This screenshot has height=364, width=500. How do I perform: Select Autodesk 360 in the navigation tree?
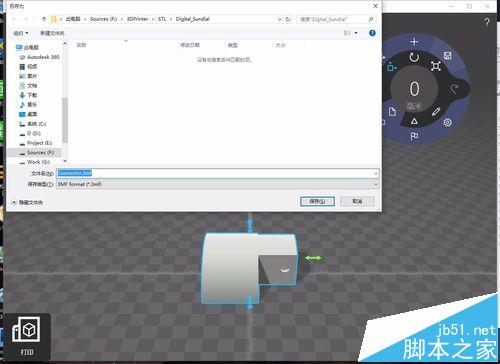[x=40, y=57]
